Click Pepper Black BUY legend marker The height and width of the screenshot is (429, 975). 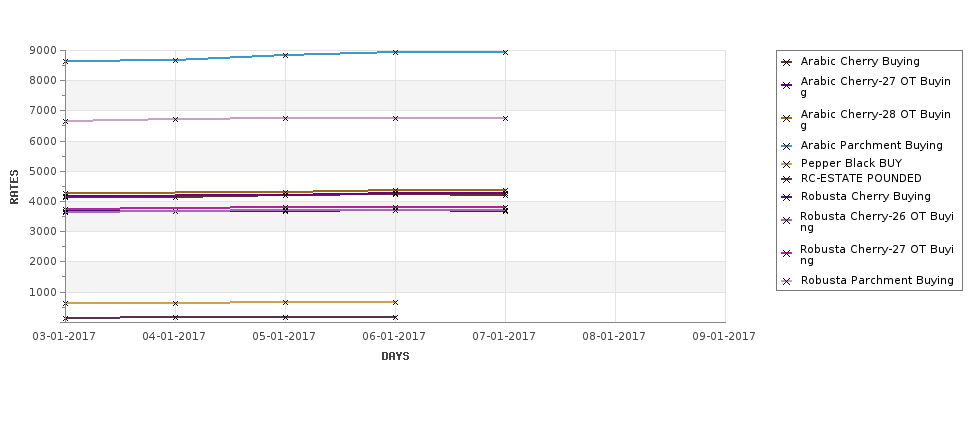tap(787, 164)
